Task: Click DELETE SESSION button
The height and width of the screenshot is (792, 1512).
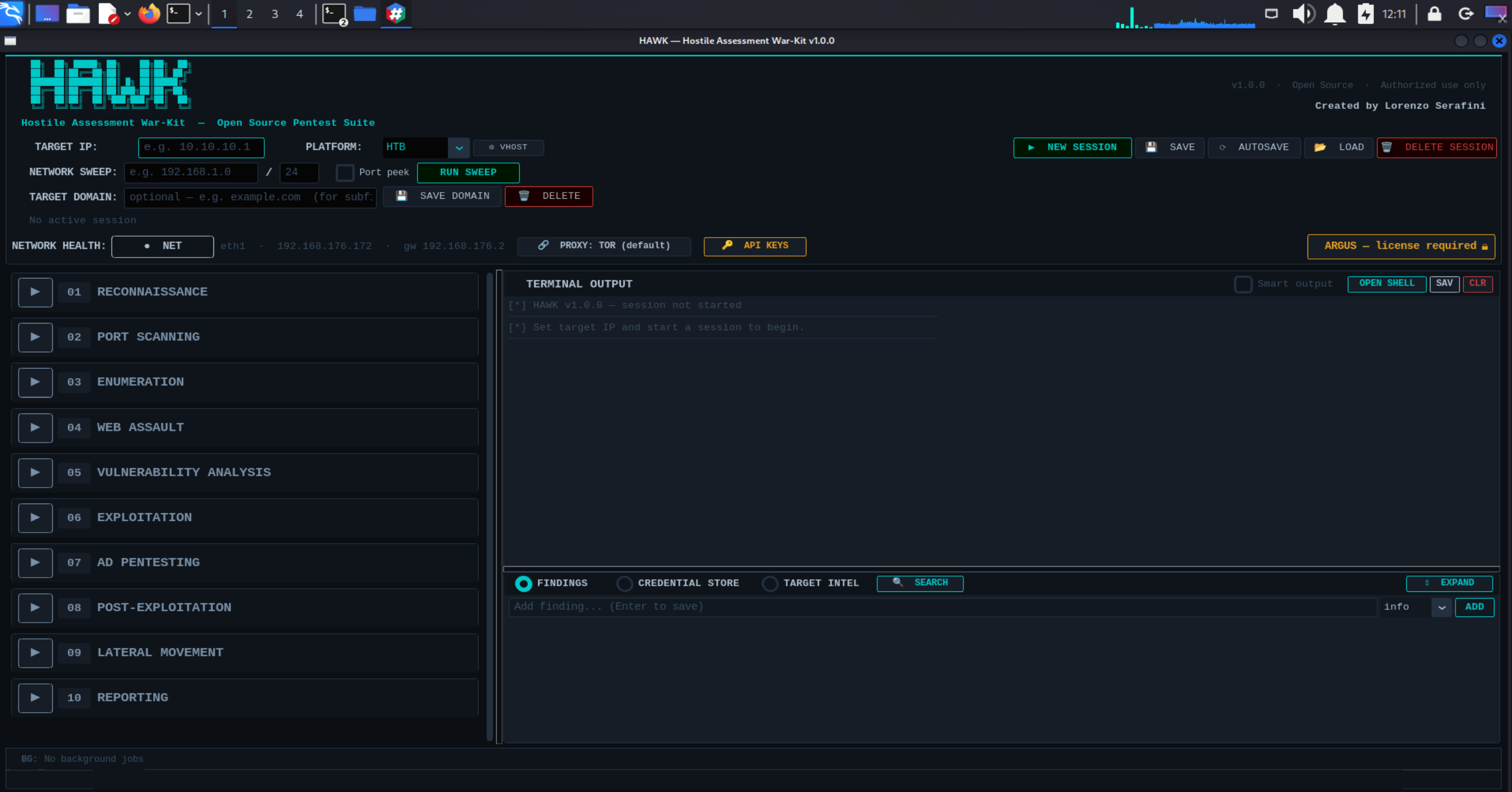Action: click(1437, 147)
